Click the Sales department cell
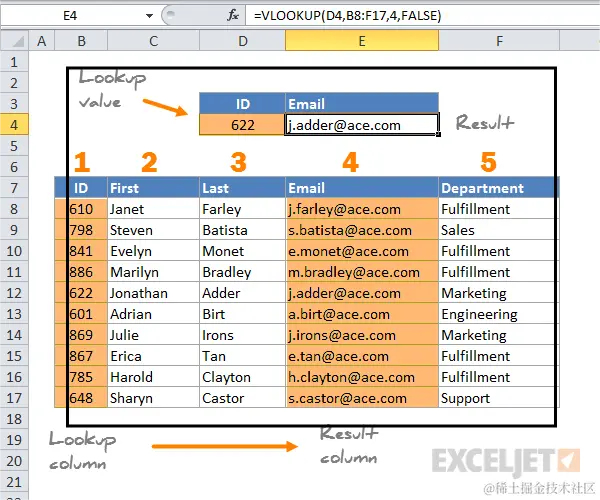 pyautogui.click(x=499, y=230)
